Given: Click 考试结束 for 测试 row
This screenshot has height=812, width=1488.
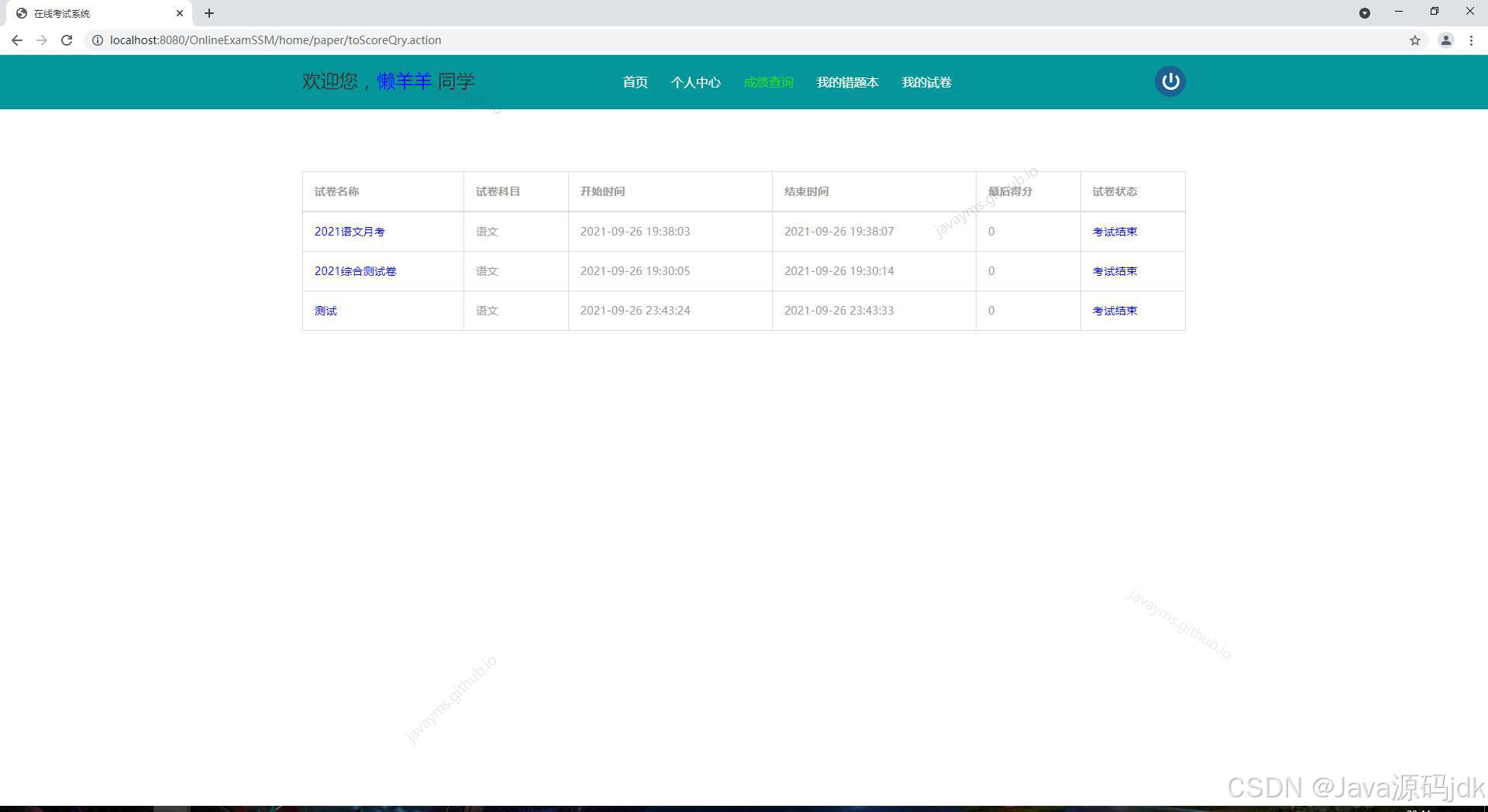Looking at the screenshot, I should (x=1114, y=311).
